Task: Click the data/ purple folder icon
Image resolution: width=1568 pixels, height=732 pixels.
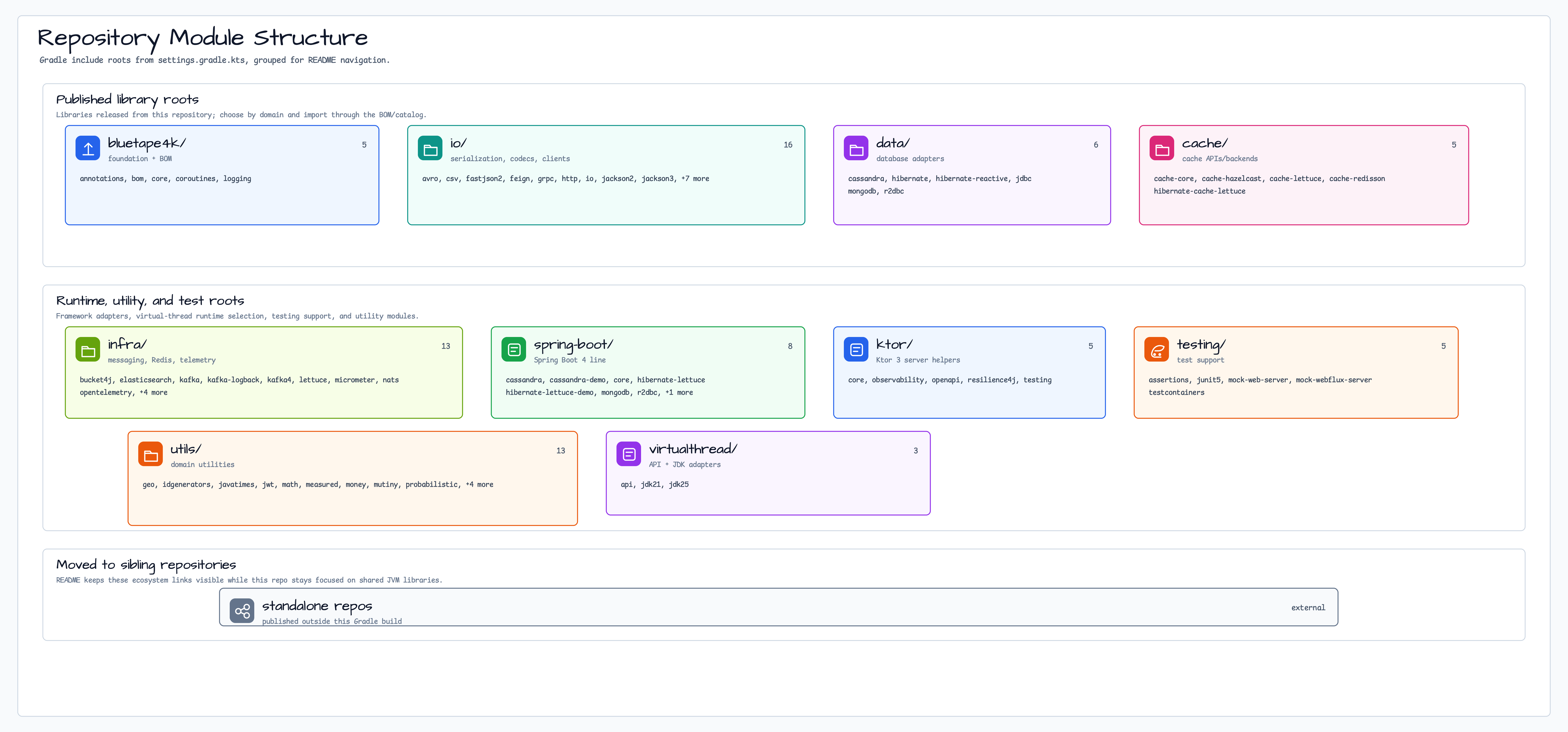Action: 856,148
